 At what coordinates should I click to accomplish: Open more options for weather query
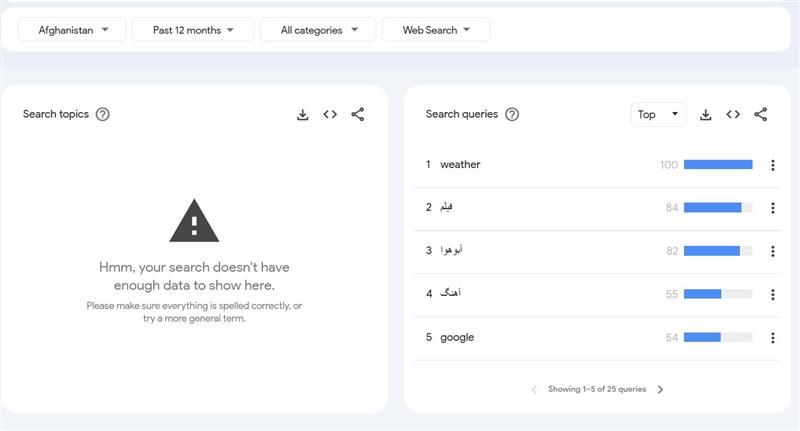click(x=772, y=165)
